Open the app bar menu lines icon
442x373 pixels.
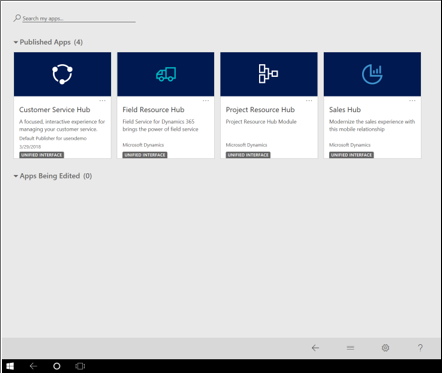350,348
